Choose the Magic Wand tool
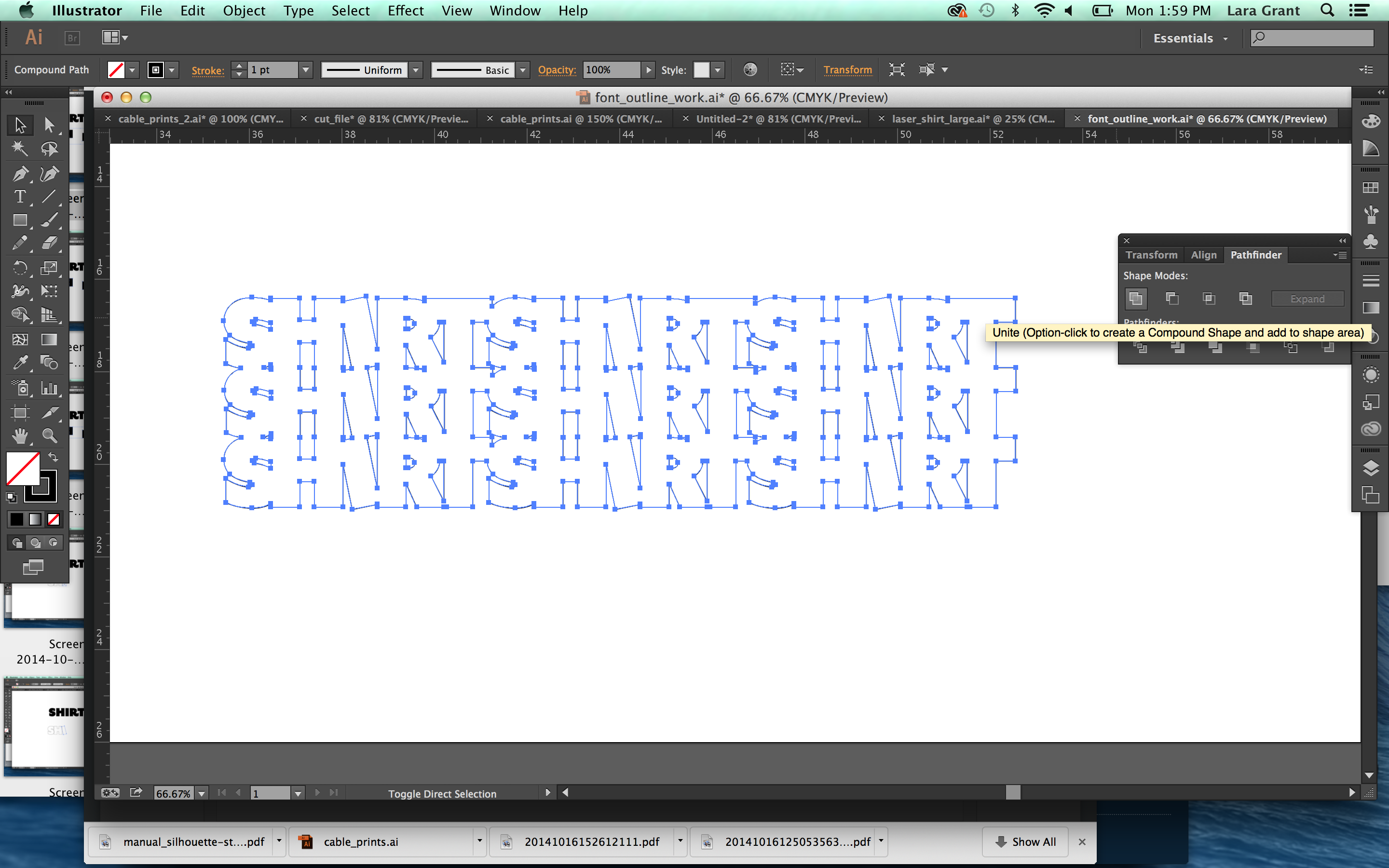The height and width of the screenshot is (868, 1389). click(20, 149)
